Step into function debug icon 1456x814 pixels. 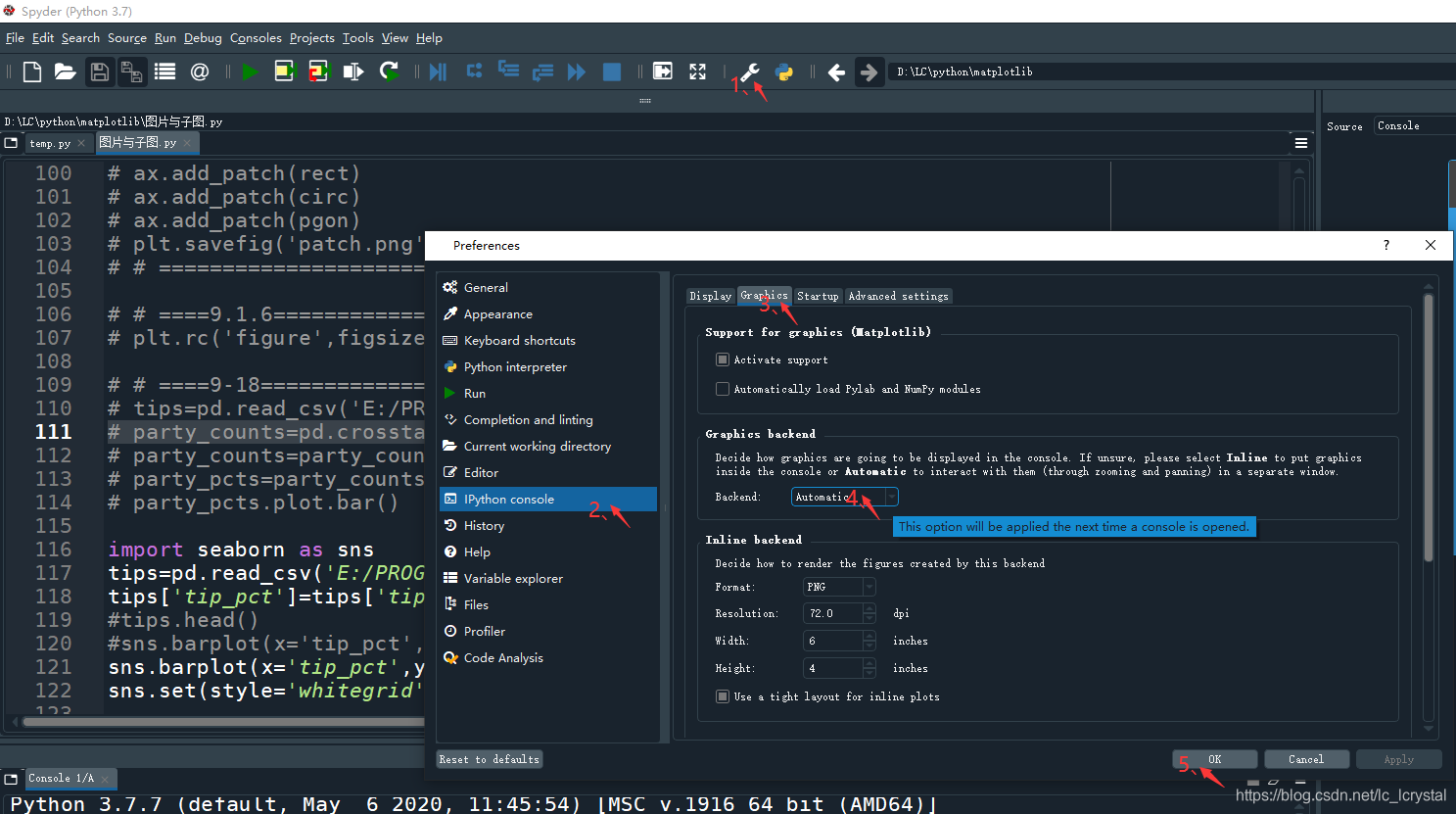click(508, 71)
